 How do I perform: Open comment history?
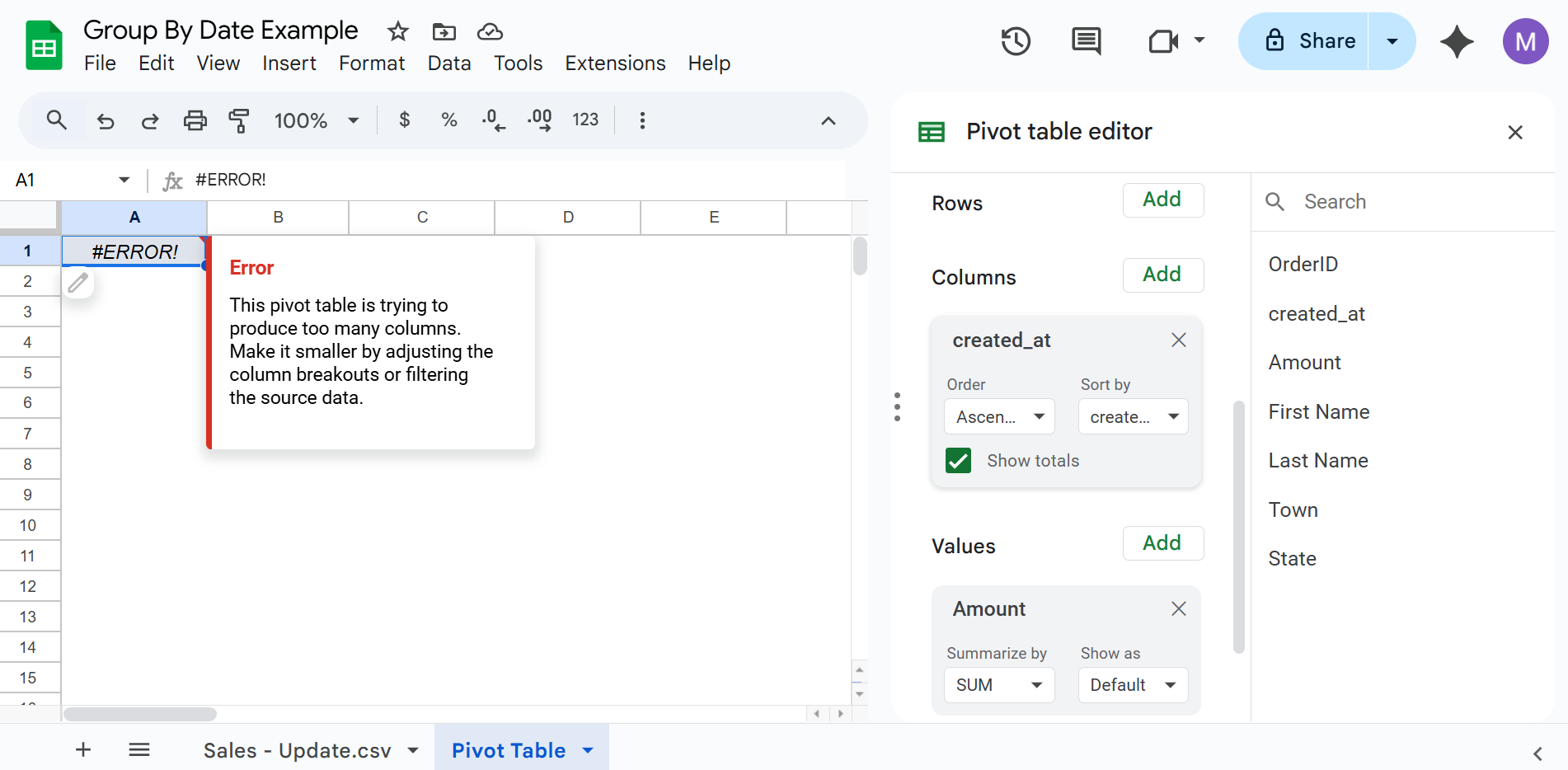pyautogui.click(x=1085, y=41)
